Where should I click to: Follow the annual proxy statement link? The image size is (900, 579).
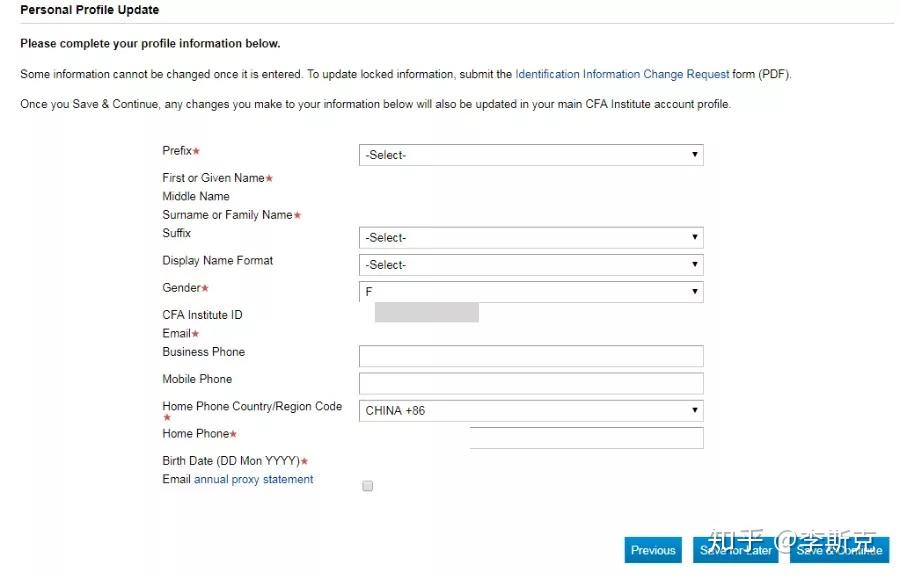tap(253, 480)
